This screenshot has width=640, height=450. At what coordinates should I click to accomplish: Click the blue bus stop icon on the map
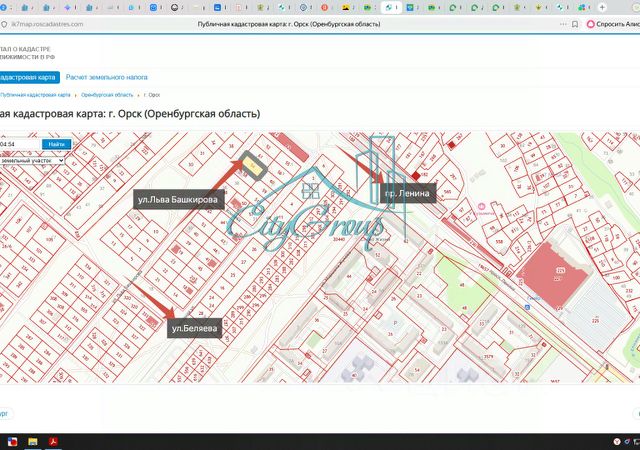tap(527, 307)
